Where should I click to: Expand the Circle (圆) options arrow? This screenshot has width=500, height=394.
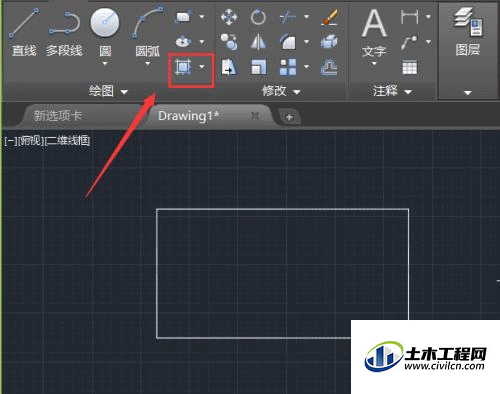(x=105, y=63)
